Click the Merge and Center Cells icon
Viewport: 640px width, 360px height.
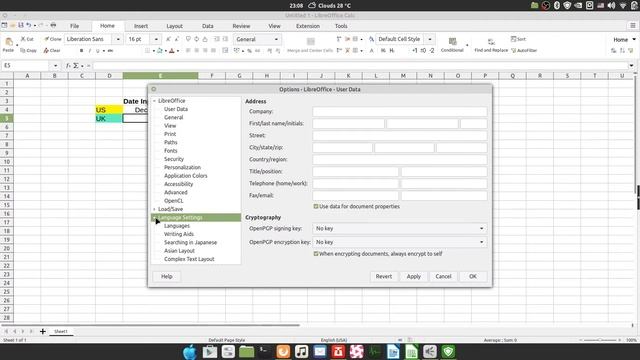point(311,42)
